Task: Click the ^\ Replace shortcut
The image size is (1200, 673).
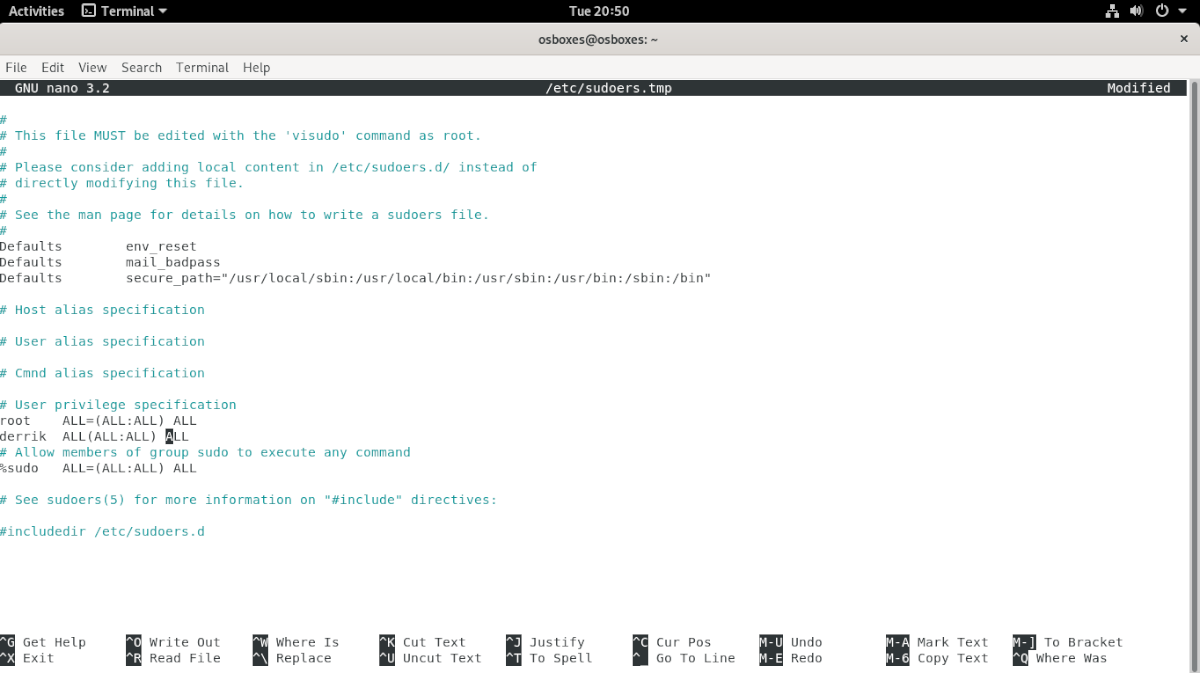Action: click(x=292, y=658)
